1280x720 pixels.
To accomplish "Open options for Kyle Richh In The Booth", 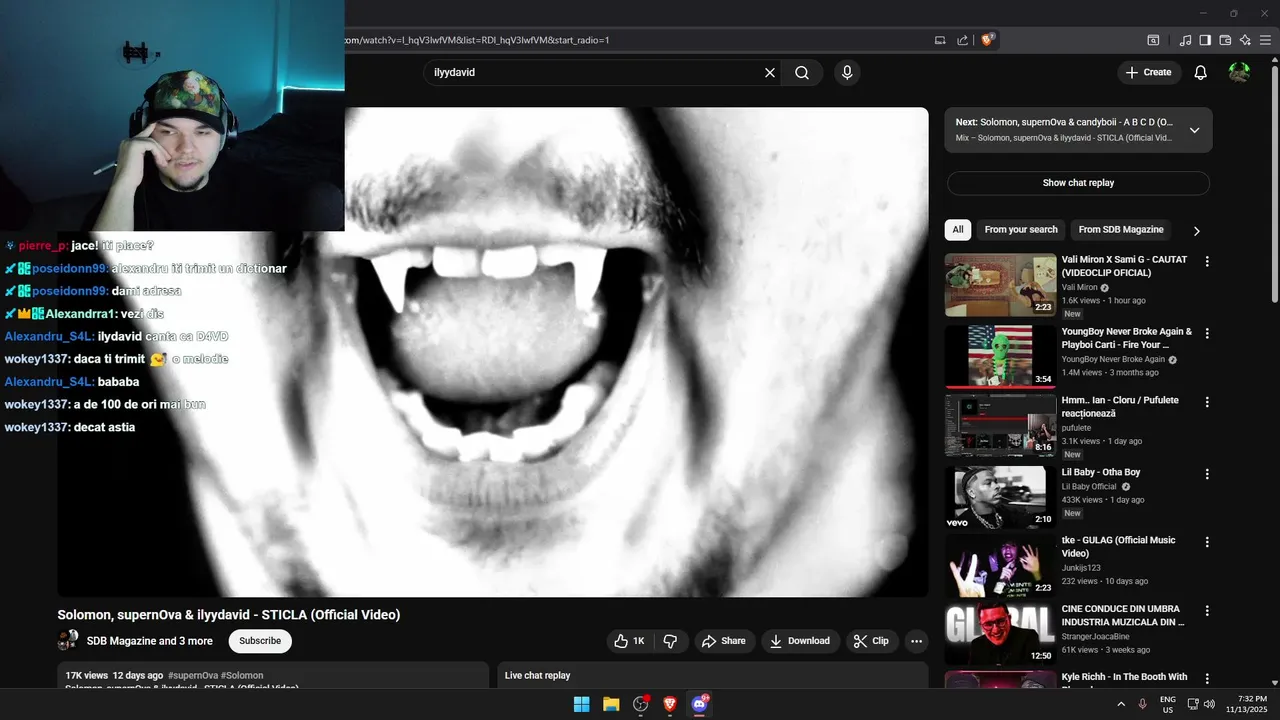I will [1207, 679].
